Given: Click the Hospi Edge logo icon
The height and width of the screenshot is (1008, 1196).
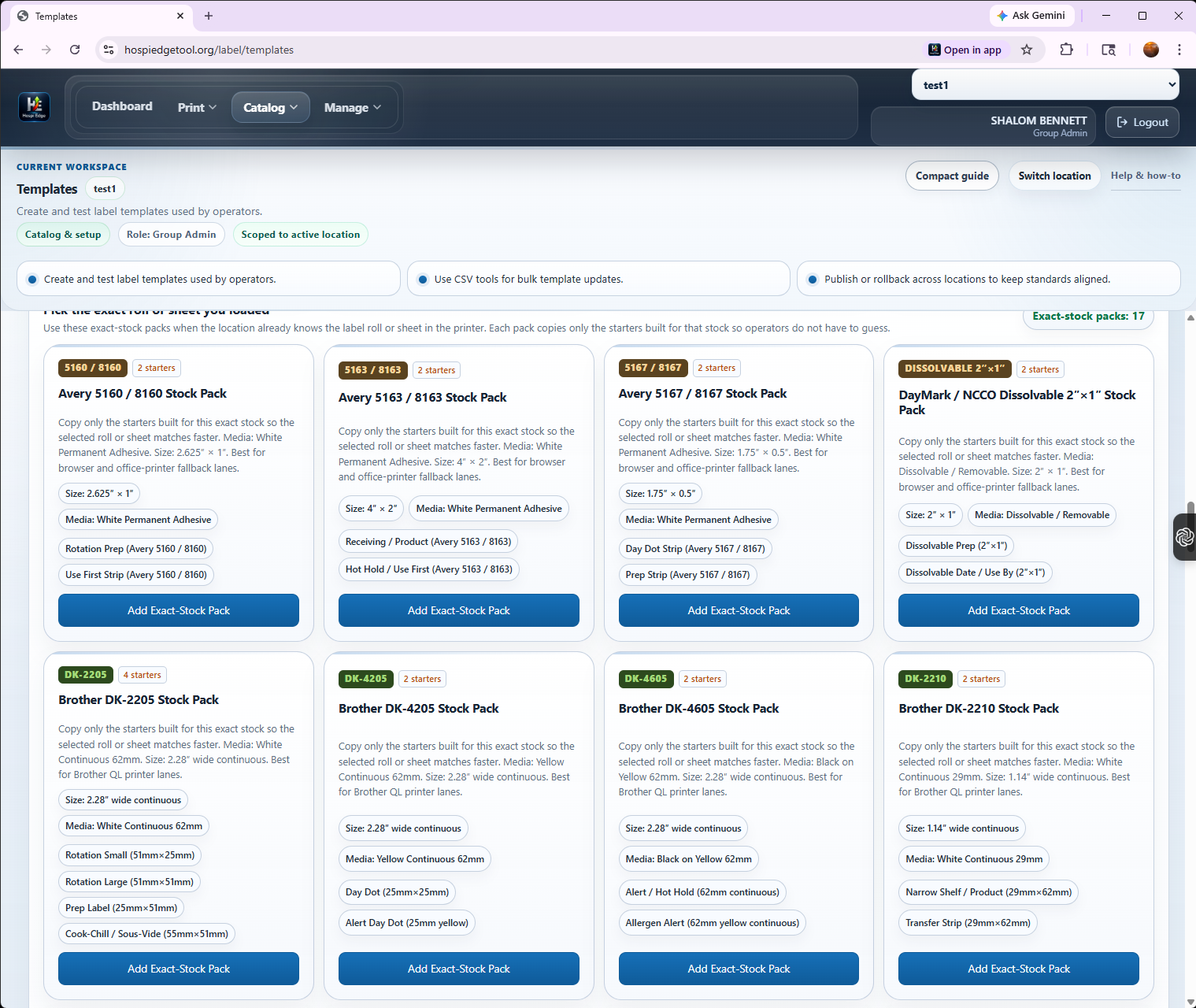Looking at the screenshot, I should [x=34, y=107].
